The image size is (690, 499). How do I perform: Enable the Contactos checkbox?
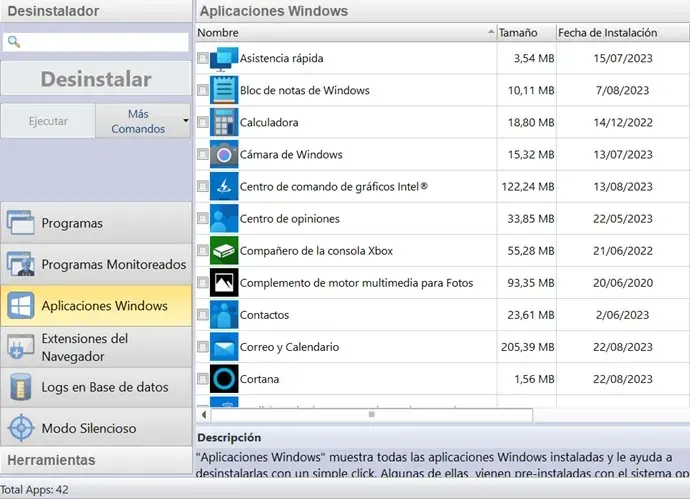[203, 315]
